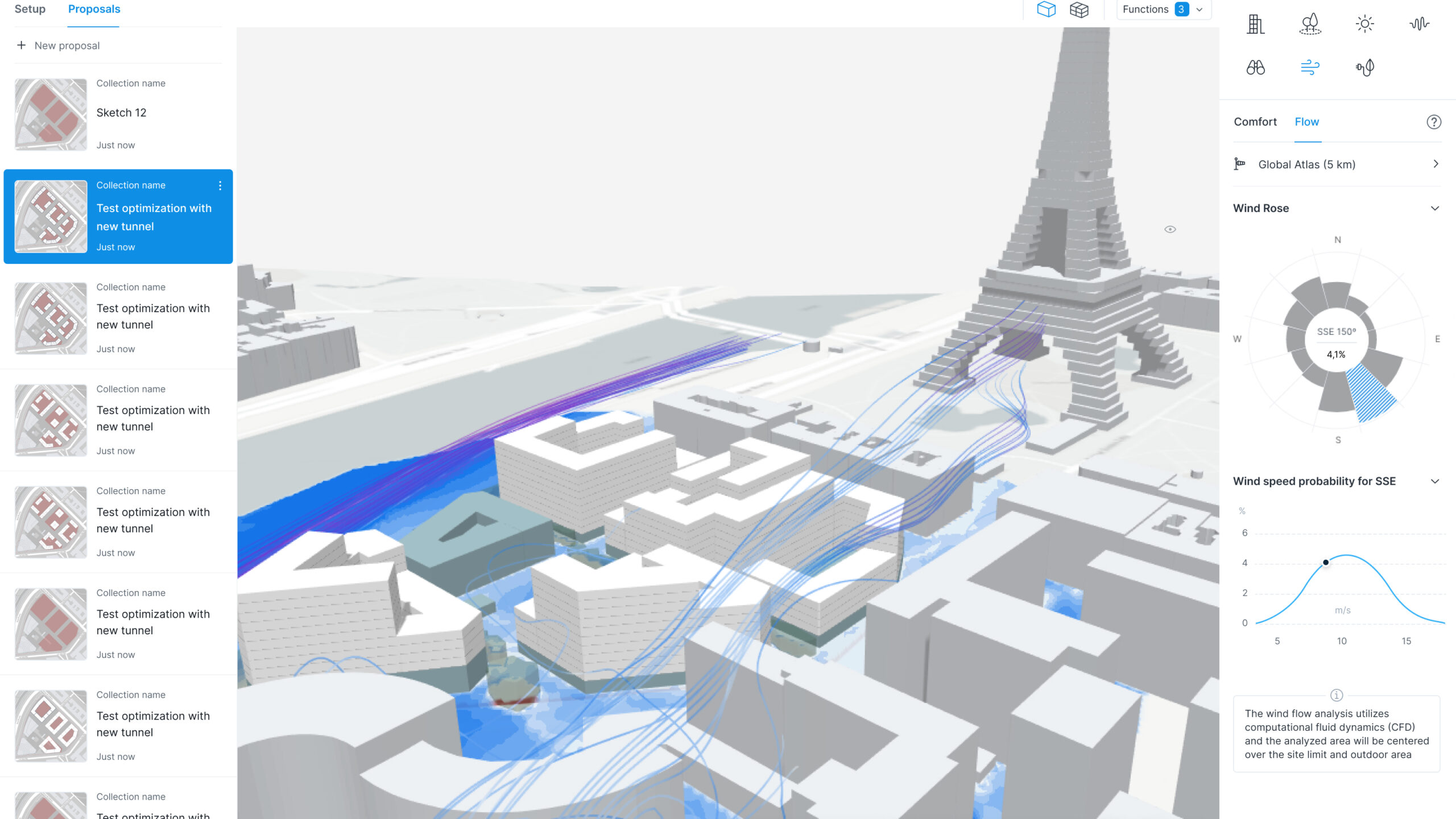Select the Flow tab
Image resolution: width=1456 pixels, height=819 pixels.
1307,122
